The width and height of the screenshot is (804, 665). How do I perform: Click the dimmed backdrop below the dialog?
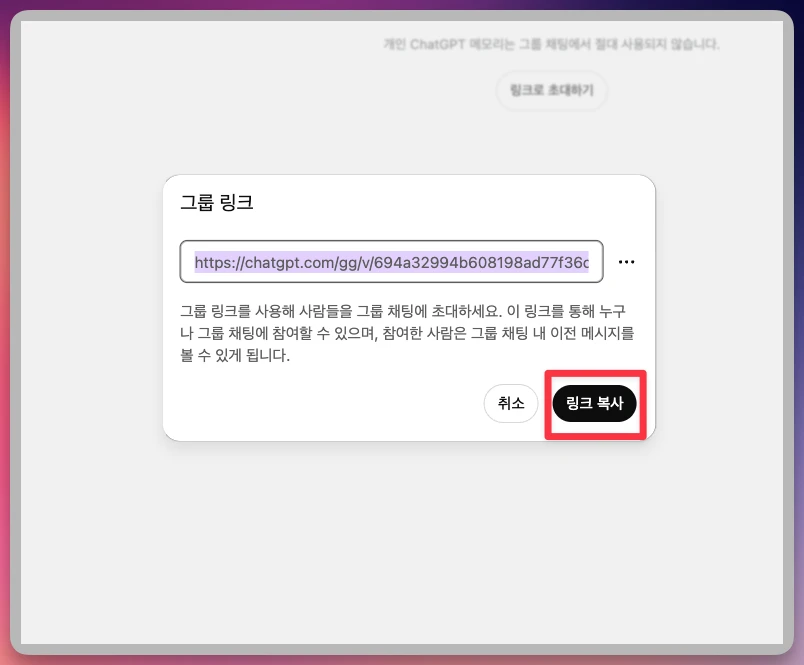point(400,540)
